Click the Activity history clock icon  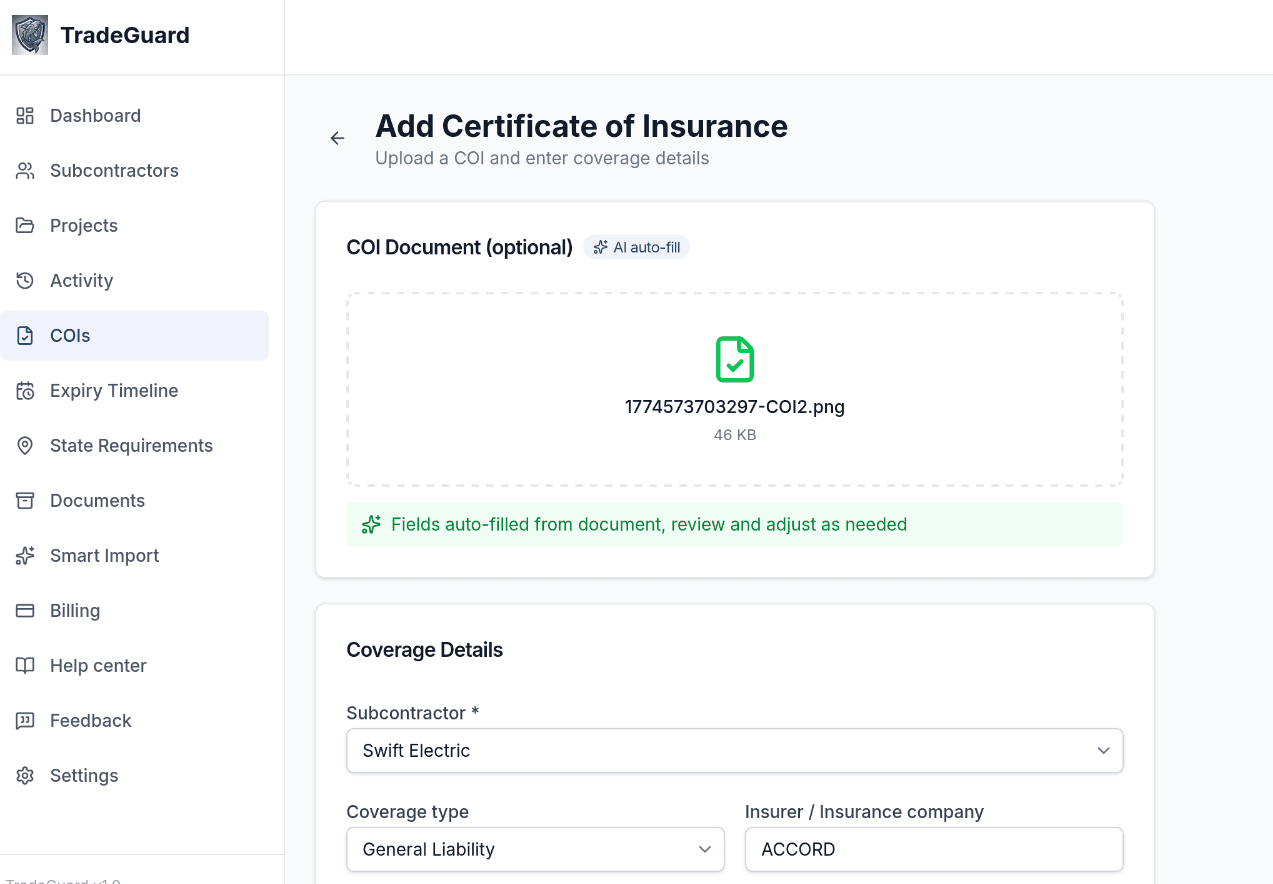(x=25, y=281)
